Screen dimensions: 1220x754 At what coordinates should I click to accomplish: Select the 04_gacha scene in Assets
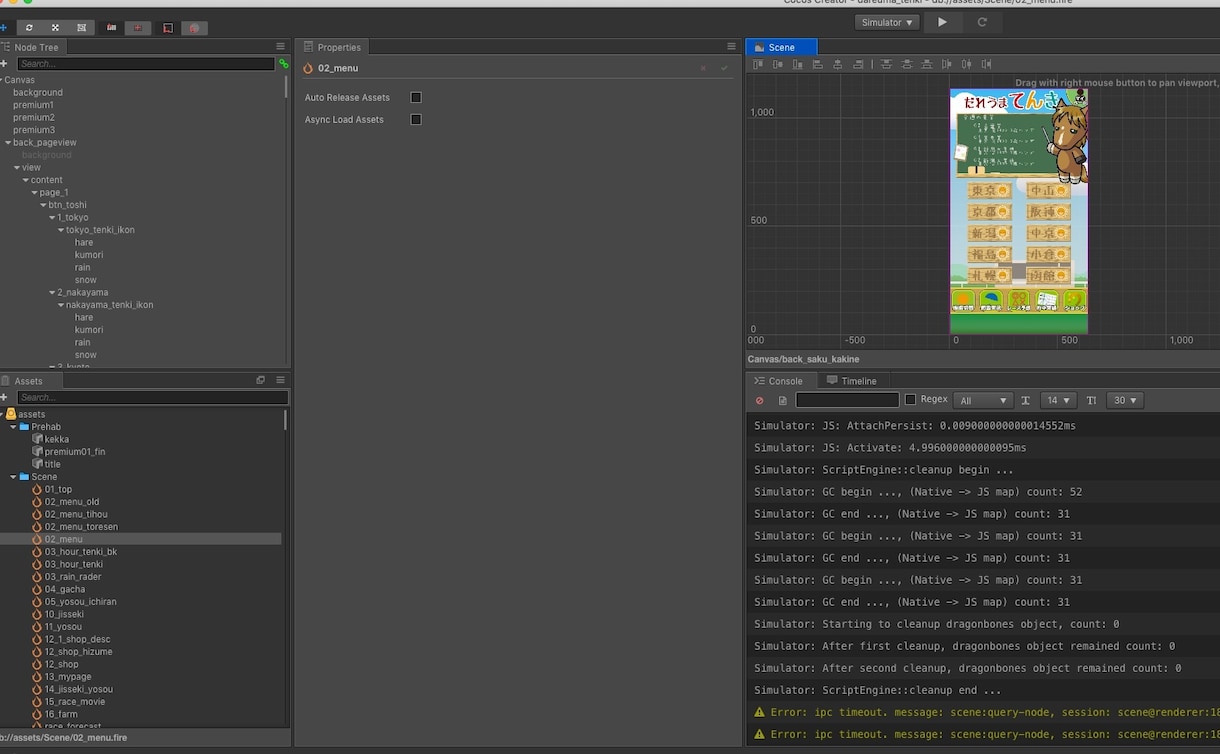click(x=65, y=590)
